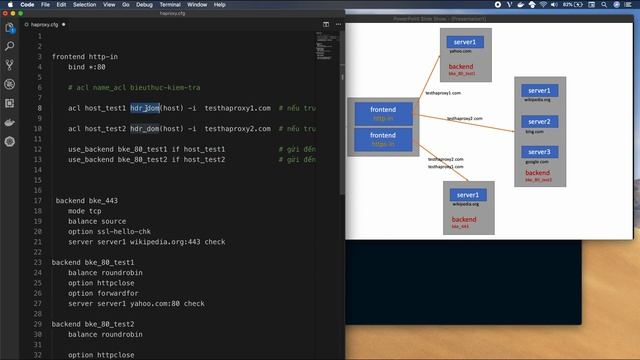640x360 pixels.
Task: Click 'backend bke_80_test1' on line 23
Action: coord(93,262)
